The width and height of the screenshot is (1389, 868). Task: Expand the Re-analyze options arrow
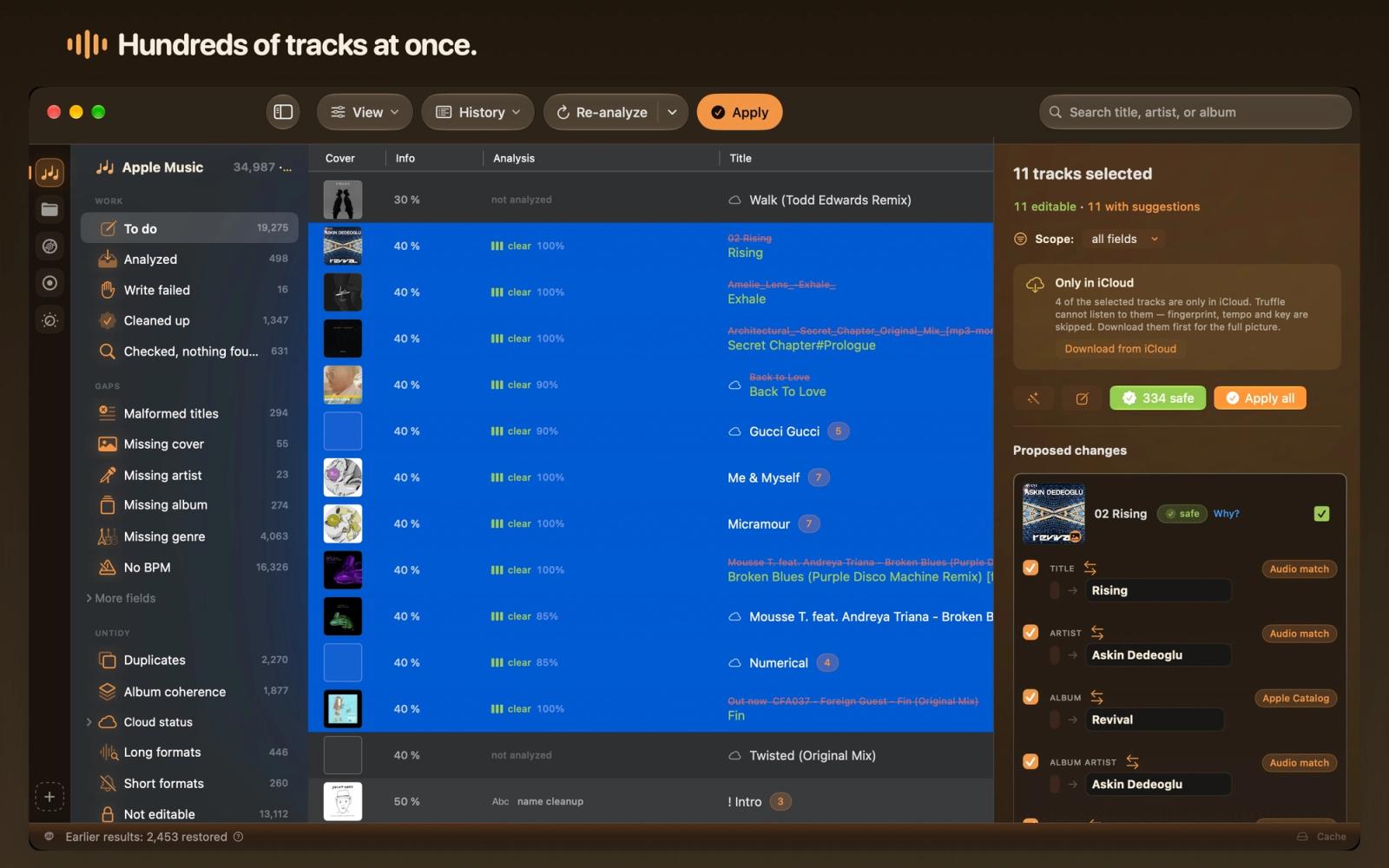[x=672, y=112]
